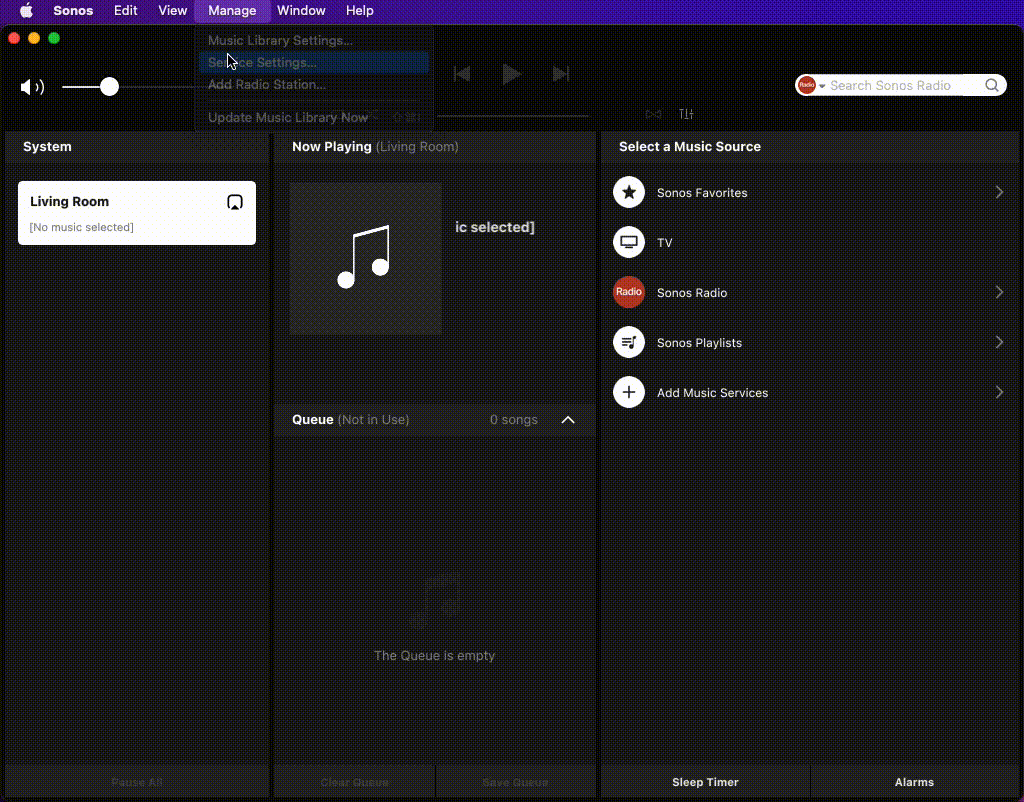Screen dimensions: 1024x802
Task: Open the search source dropdown arrow
Action: point(822,86)
